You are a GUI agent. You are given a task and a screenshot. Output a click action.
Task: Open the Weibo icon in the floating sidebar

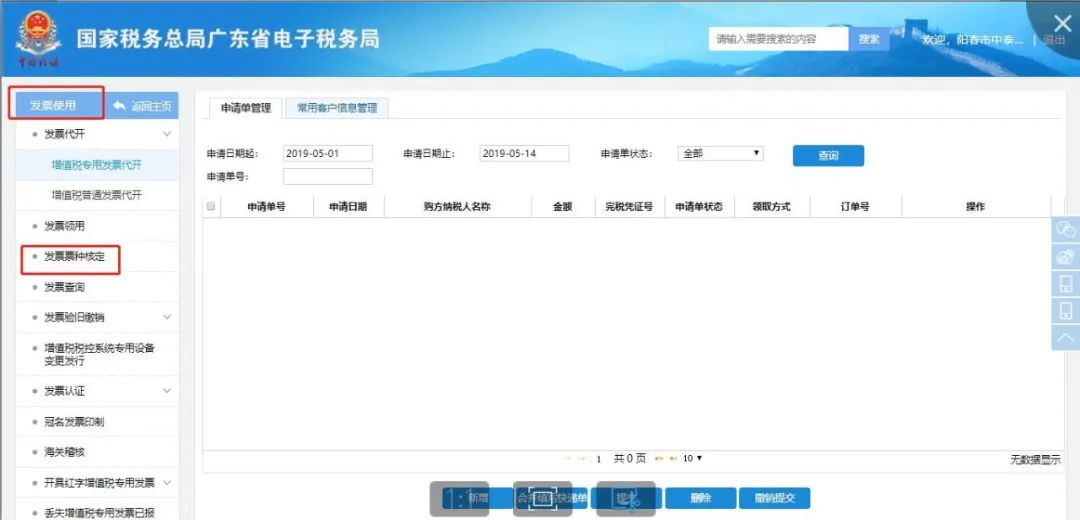(1066, 257)
